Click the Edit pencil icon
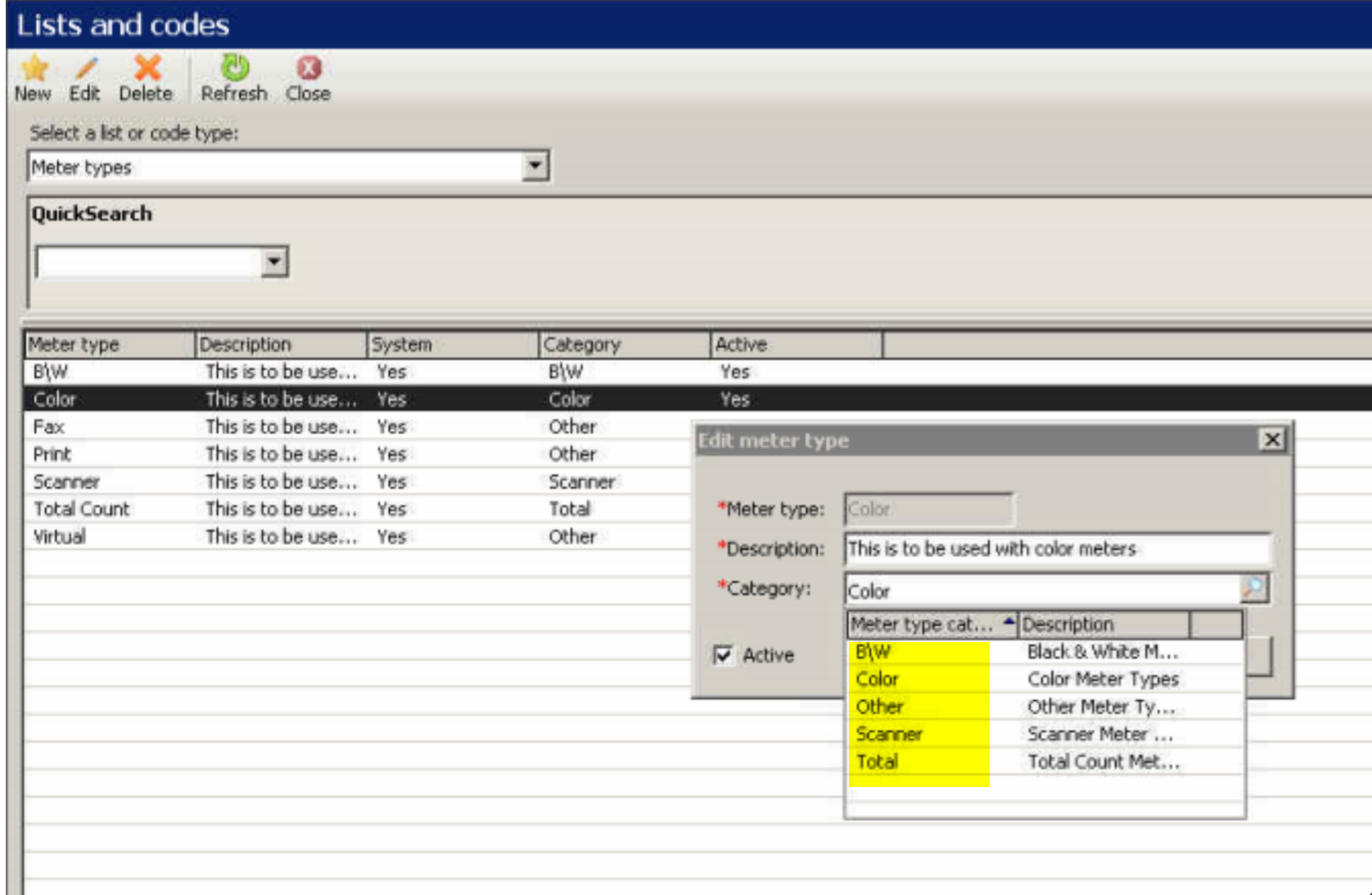The width and height of the screenshot is (1372, 895). coord(86,68)
